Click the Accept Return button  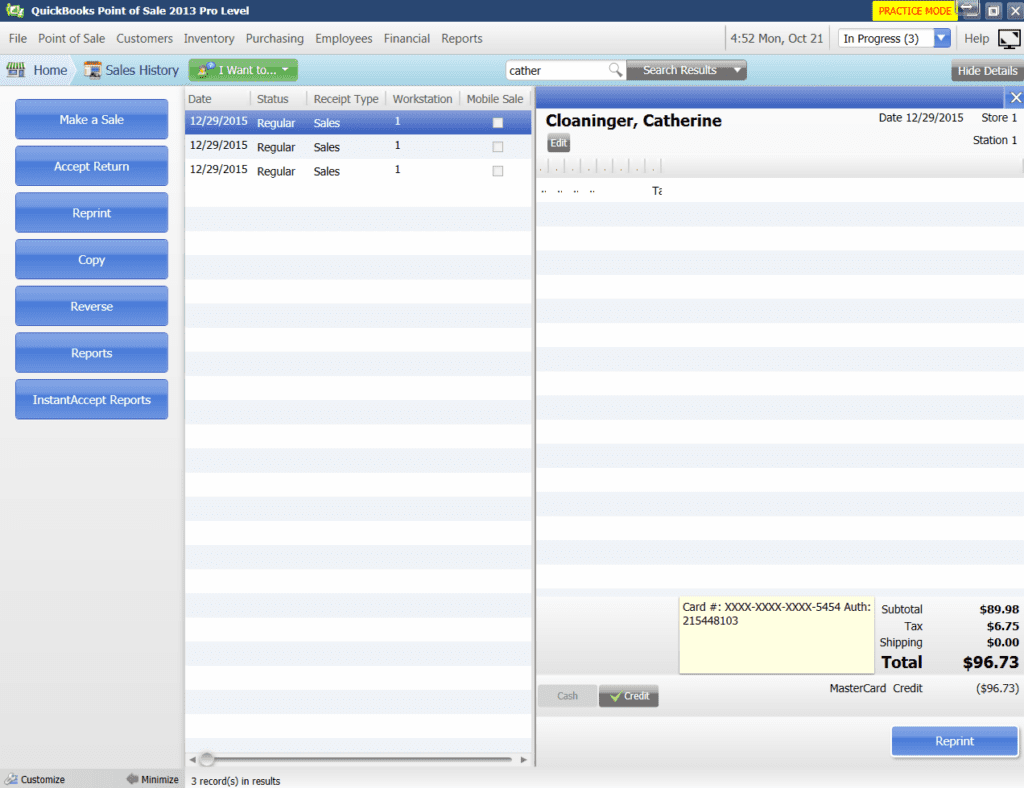coord(92,166)
